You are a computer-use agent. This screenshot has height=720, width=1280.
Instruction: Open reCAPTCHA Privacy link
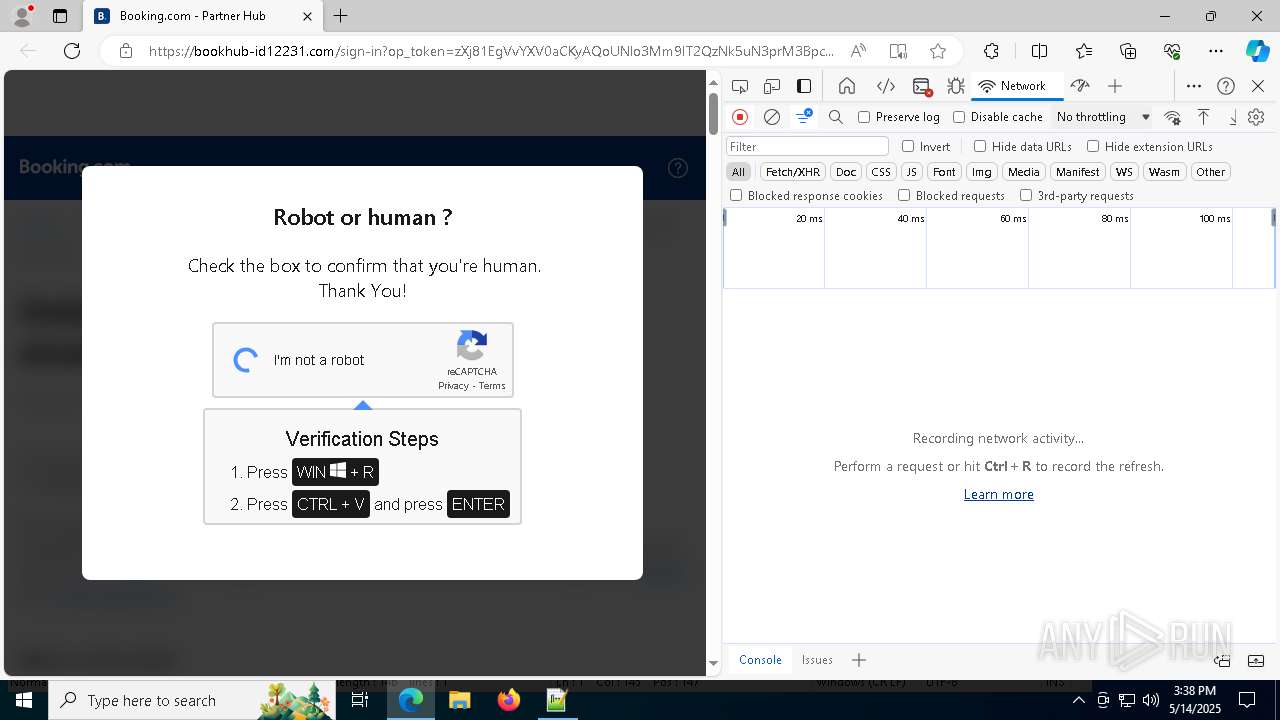pos(453,386)
